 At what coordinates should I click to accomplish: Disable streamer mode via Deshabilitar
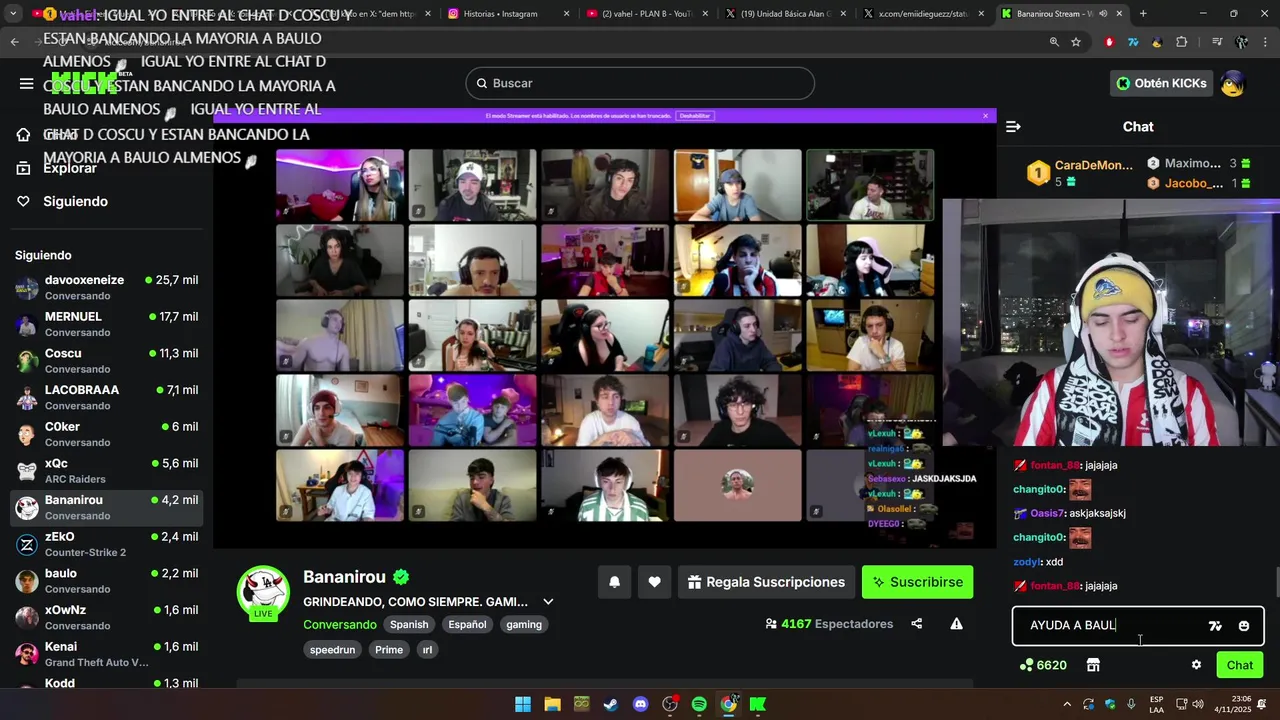click(695, 116)
